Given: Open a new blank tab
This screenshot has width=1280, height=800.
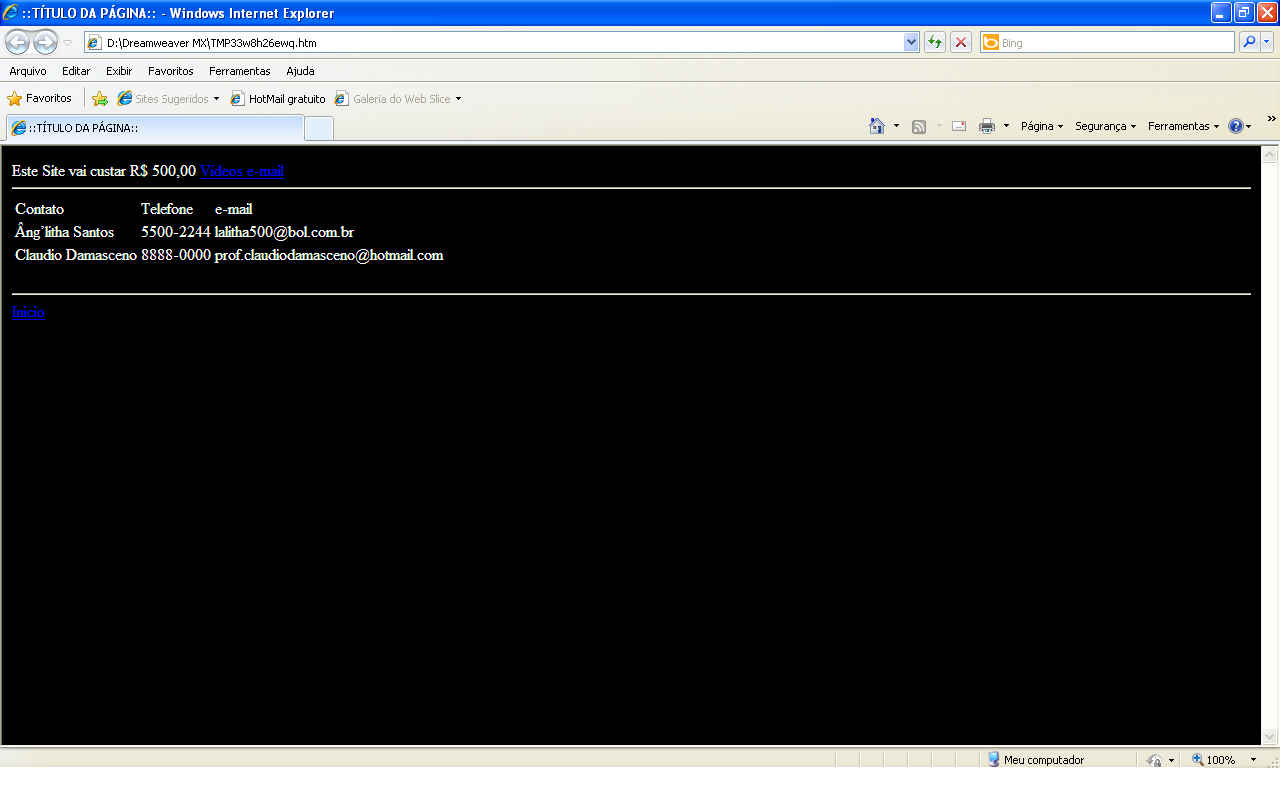Looking at the screenshot, I should 319,128.
